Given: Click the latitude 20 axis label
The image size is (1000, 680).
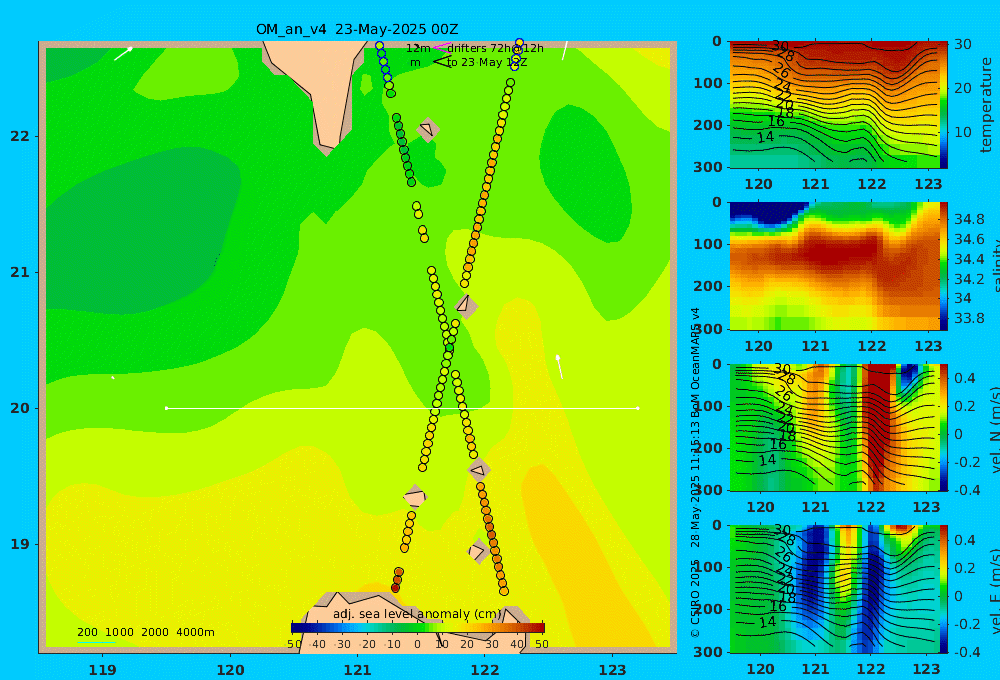Looking at the screenshot, I should point(20,408).
